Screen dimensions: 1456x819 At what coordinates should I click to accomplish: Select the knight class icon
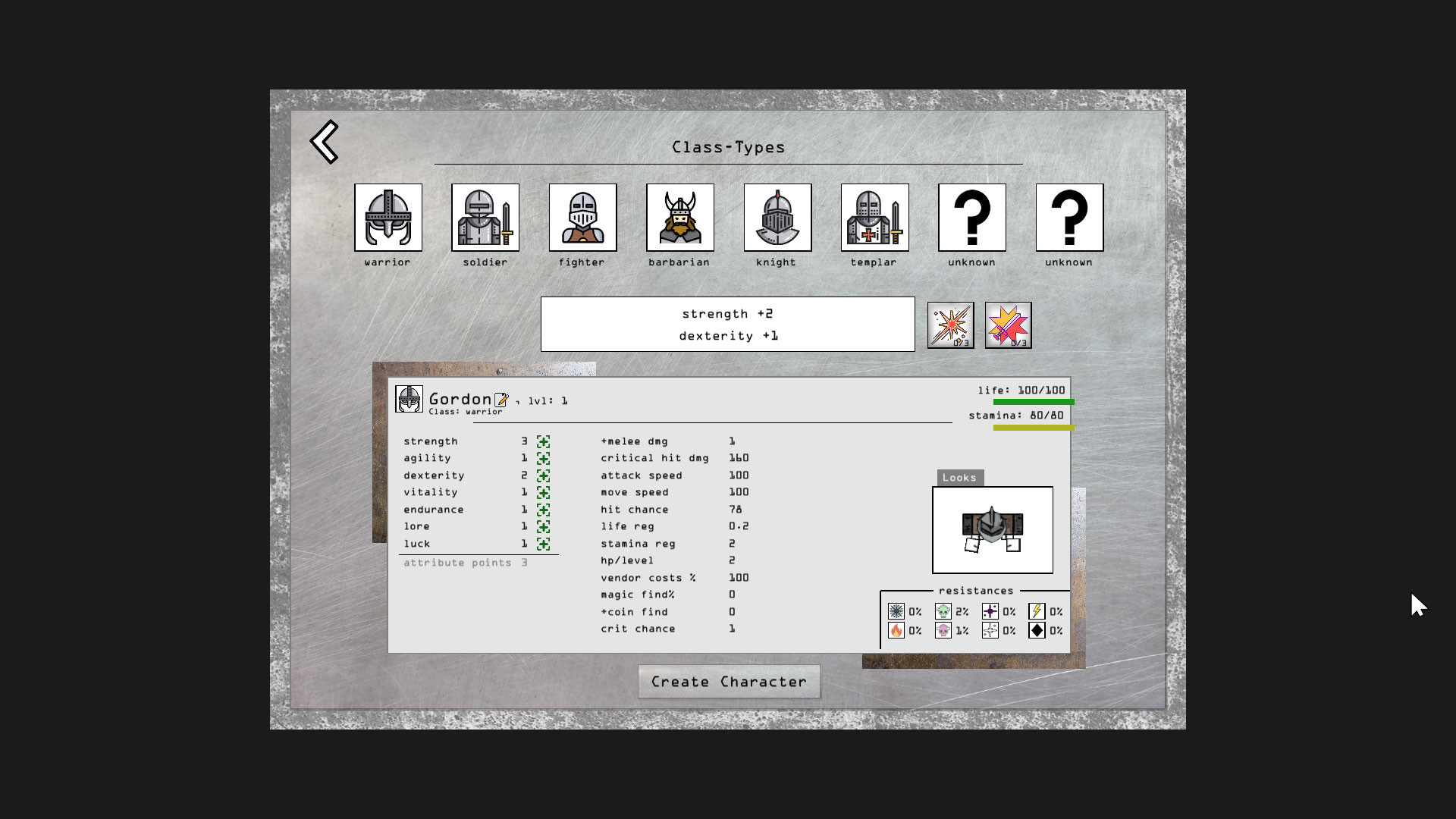click(x=777, y=218)
